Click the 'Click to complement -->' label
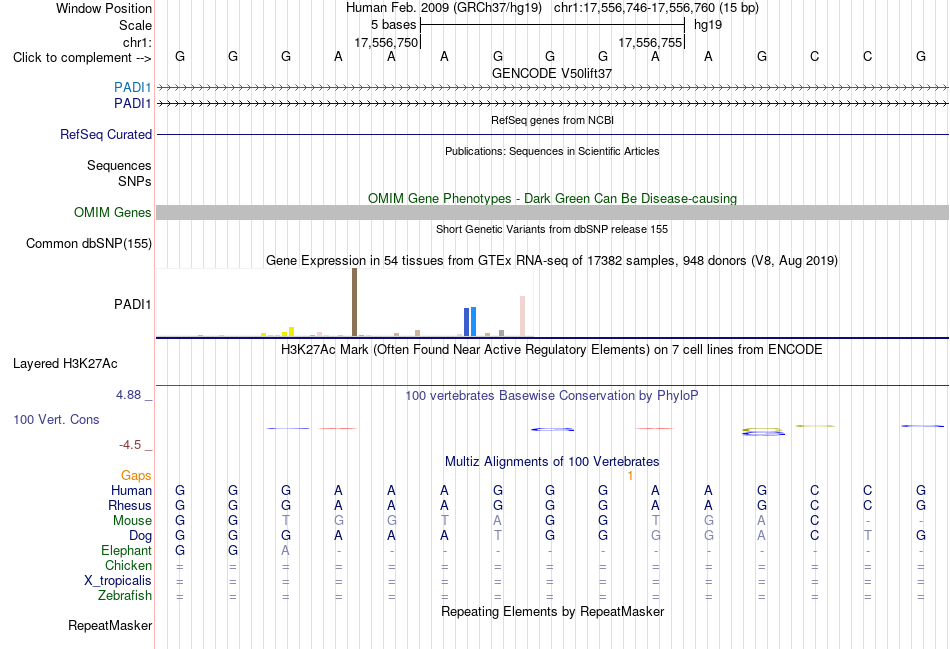 [x=82, y=58]
